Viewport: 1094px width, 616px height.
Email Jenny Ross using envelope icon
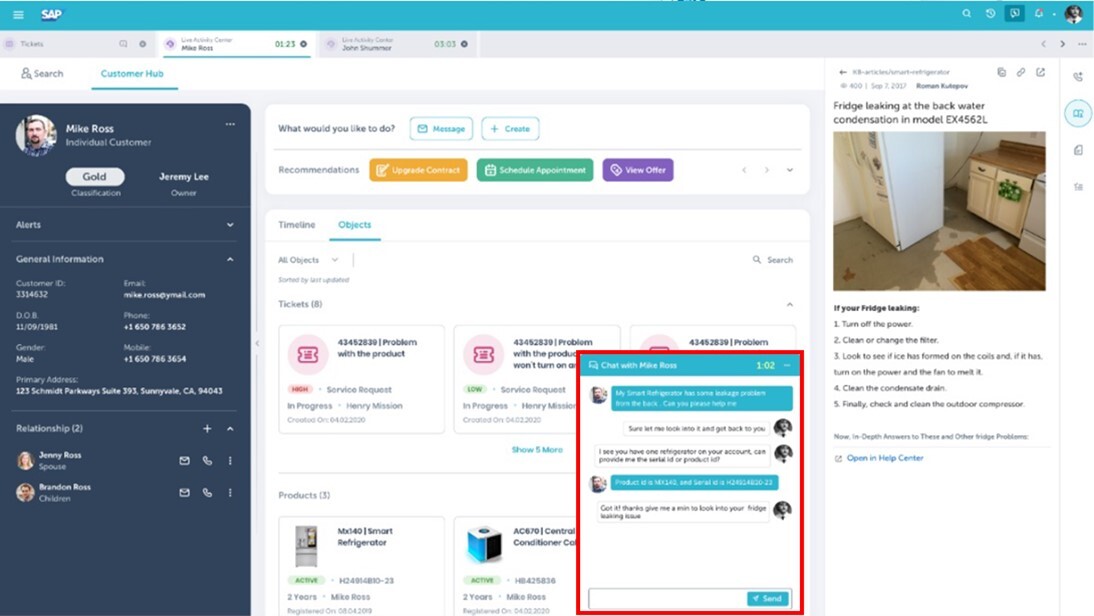click(184, 461)
